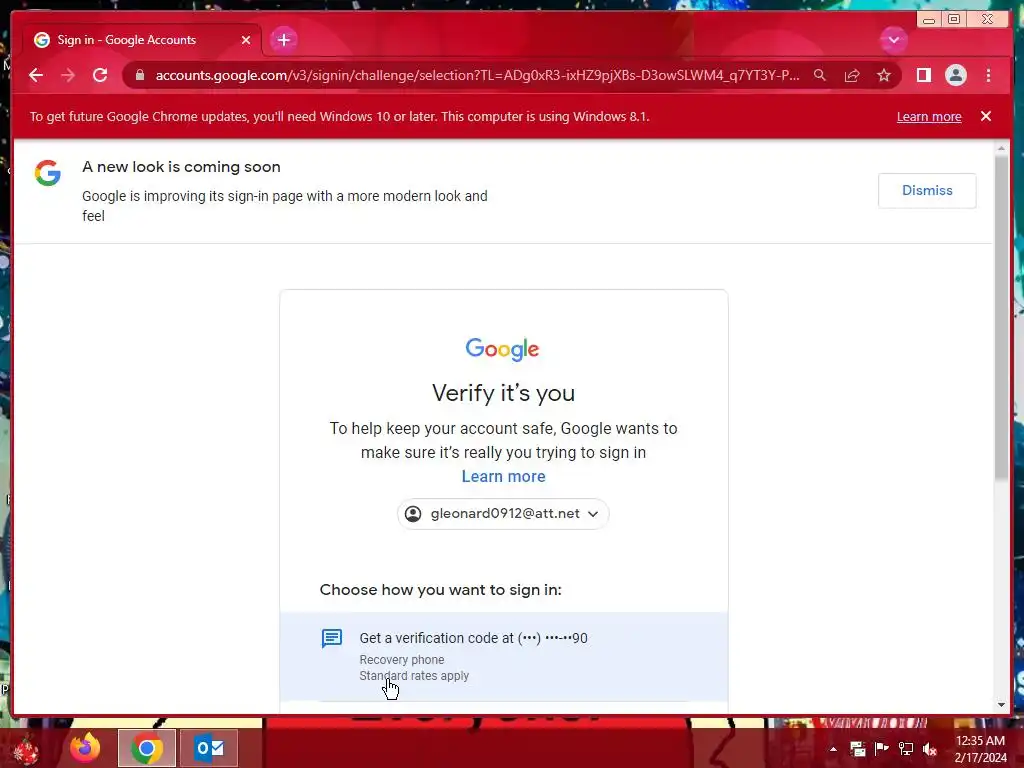This screenshot has width=1024, height=768.
Task: Click the Google logo in sign-in card
Action: pos(502,349)
